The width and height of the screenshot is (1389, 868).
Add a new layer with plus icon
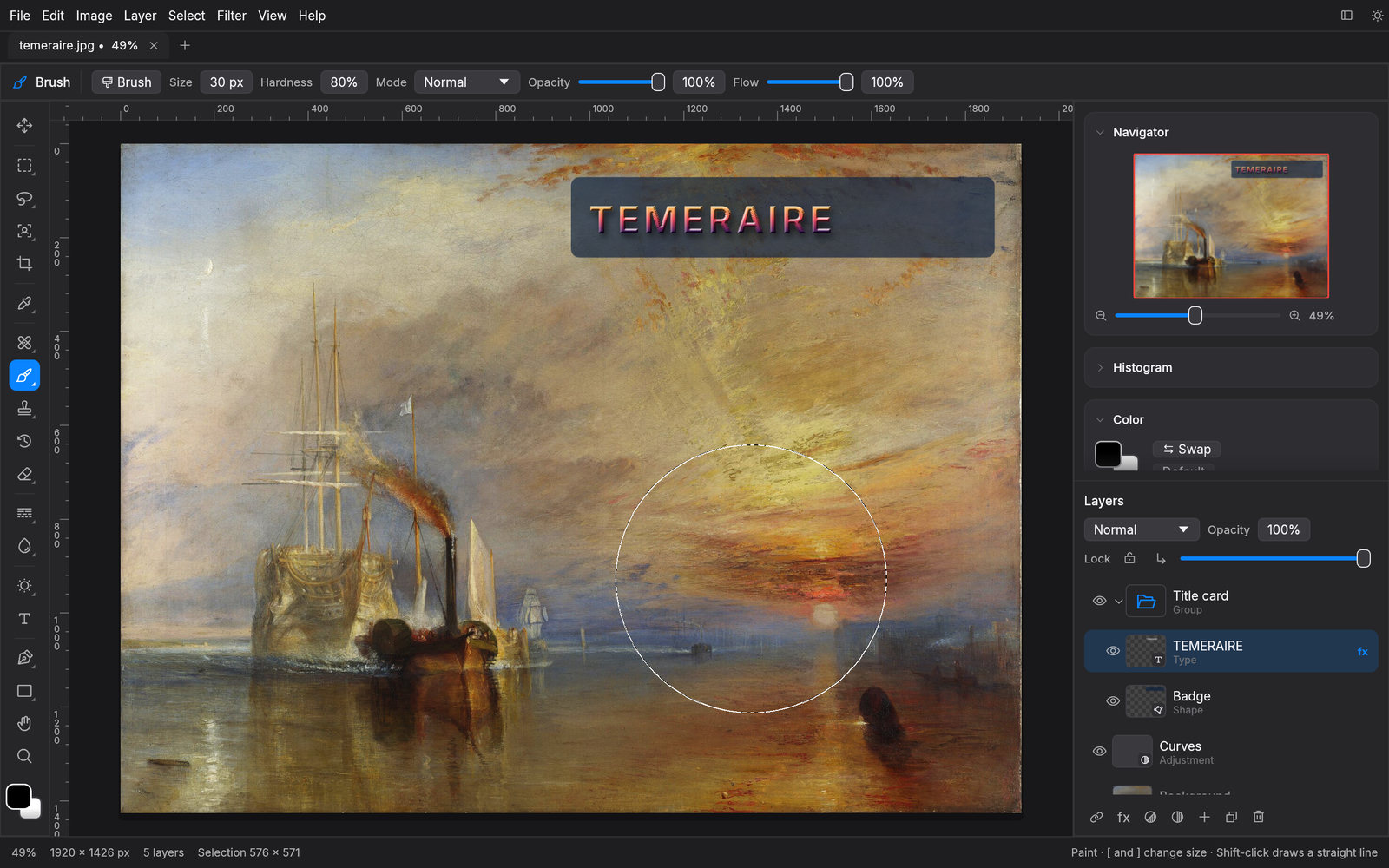click(x=1204, y=817)
